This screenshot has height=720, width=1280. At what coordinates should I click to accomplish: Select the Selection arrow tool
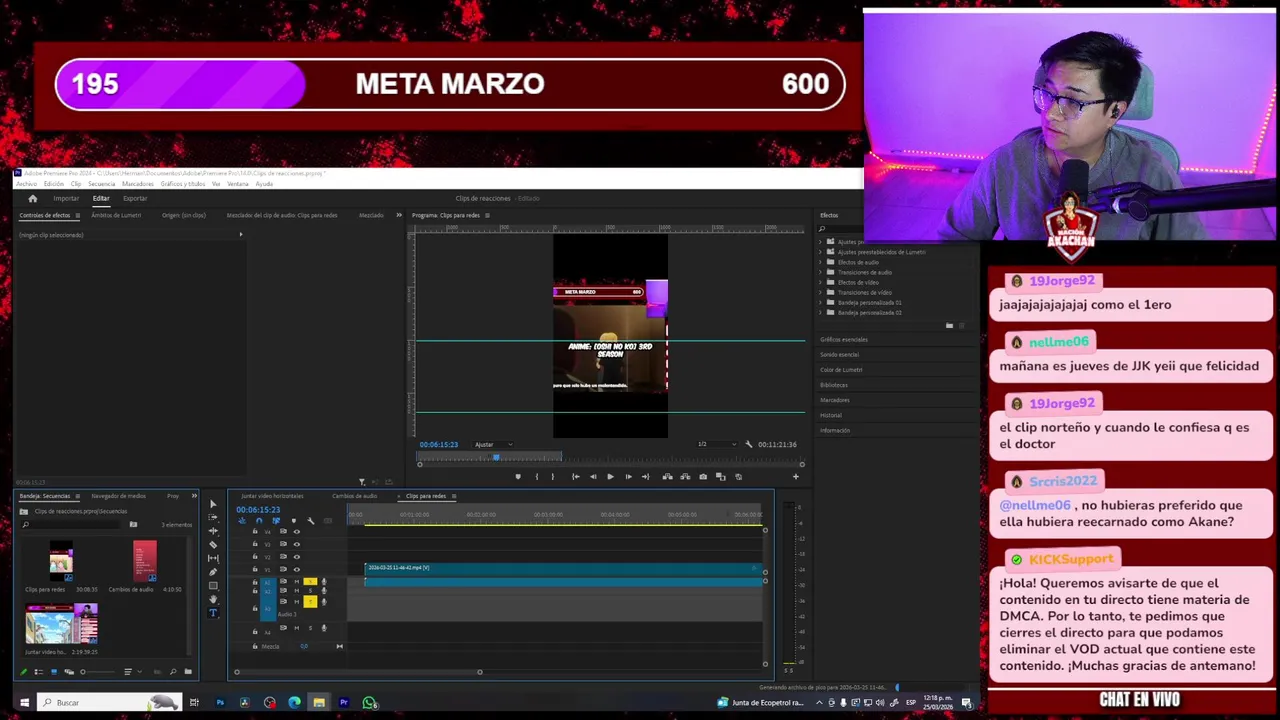213,504
